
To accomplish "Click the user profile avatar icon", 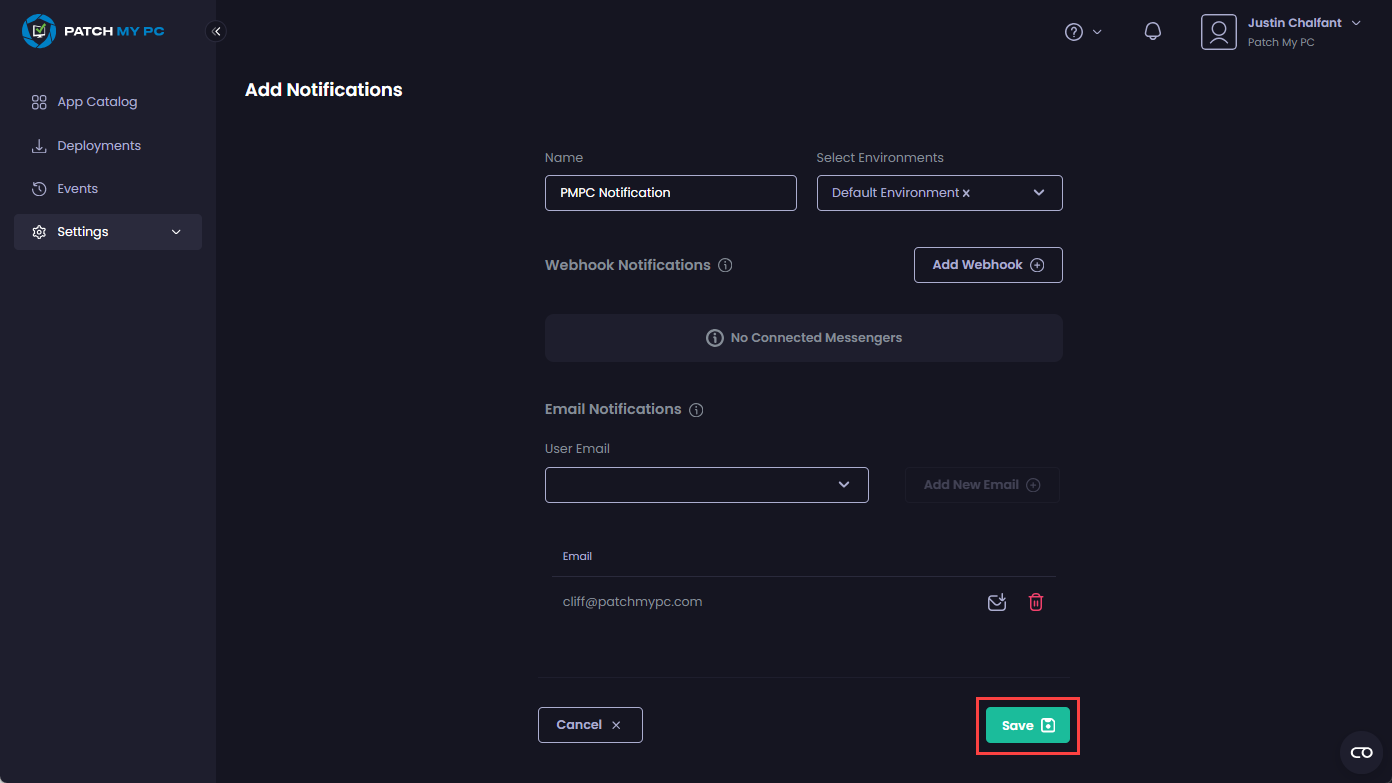I will coord(1218,32).
